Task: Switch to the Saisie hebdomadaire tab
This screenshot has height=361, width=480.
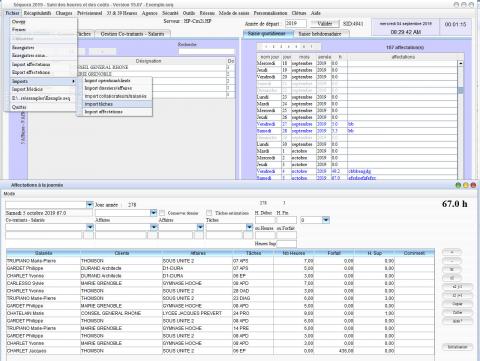Action: pos(320,34)
